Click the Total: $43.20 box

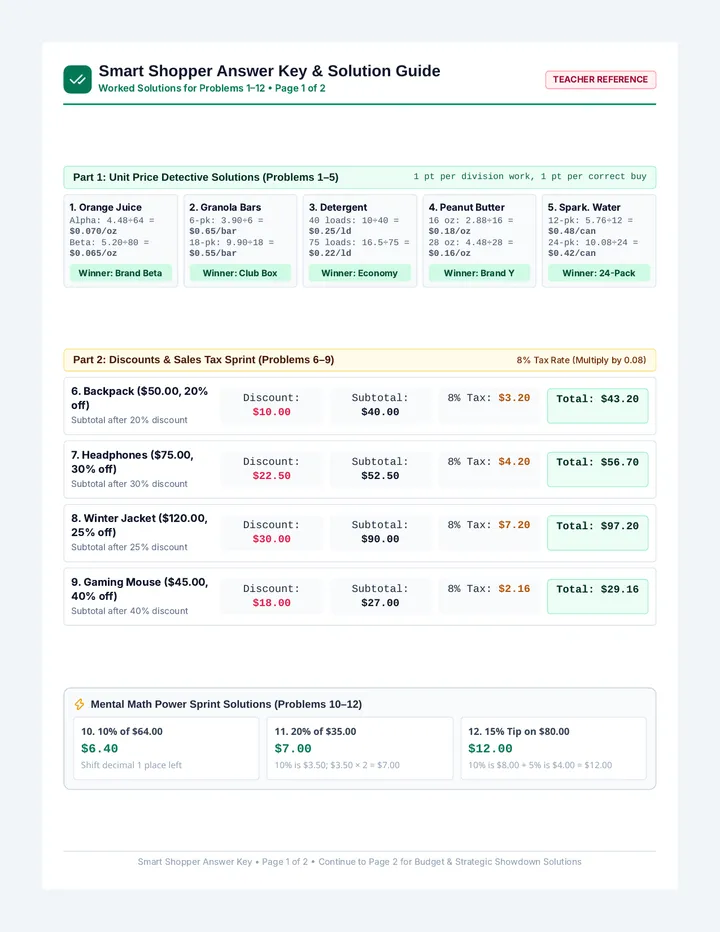pyautogui.click(x=598, y=405)
